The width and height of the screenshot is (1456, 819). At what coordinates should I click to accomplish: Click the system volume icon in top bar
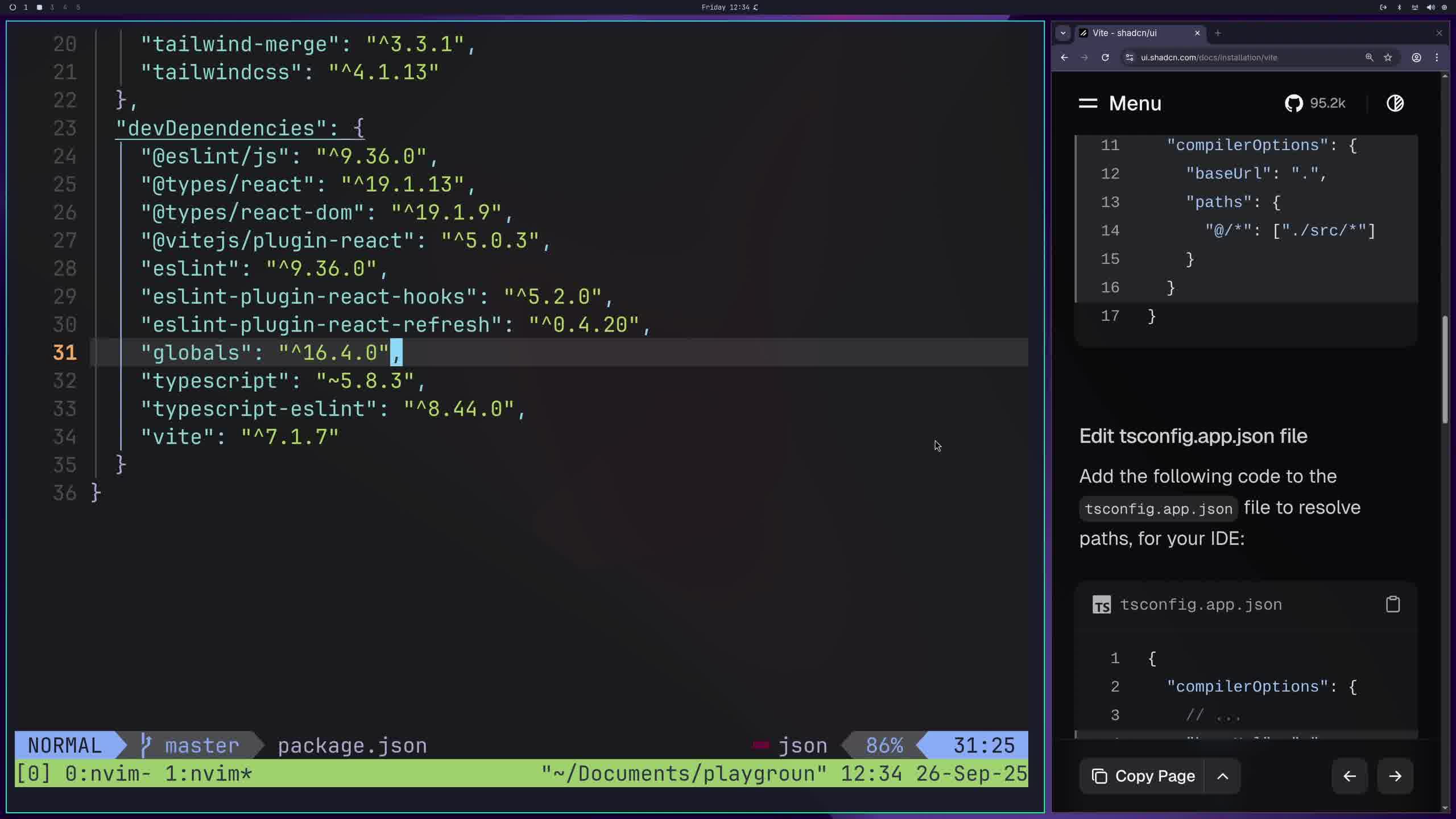[x=1430, y=7]
